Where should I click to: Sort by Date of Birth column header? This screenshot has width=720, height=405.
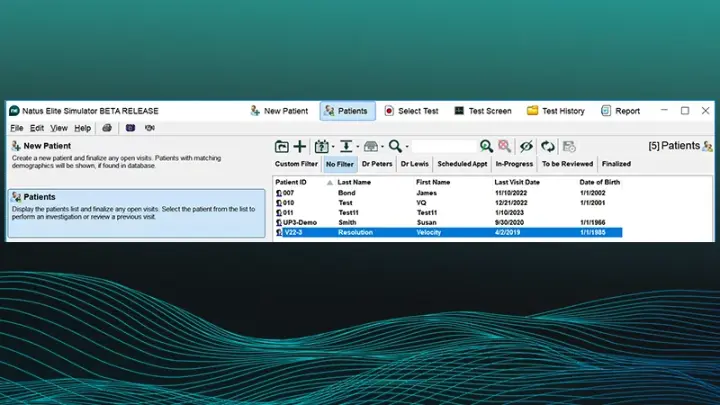[x=600, y=182]
